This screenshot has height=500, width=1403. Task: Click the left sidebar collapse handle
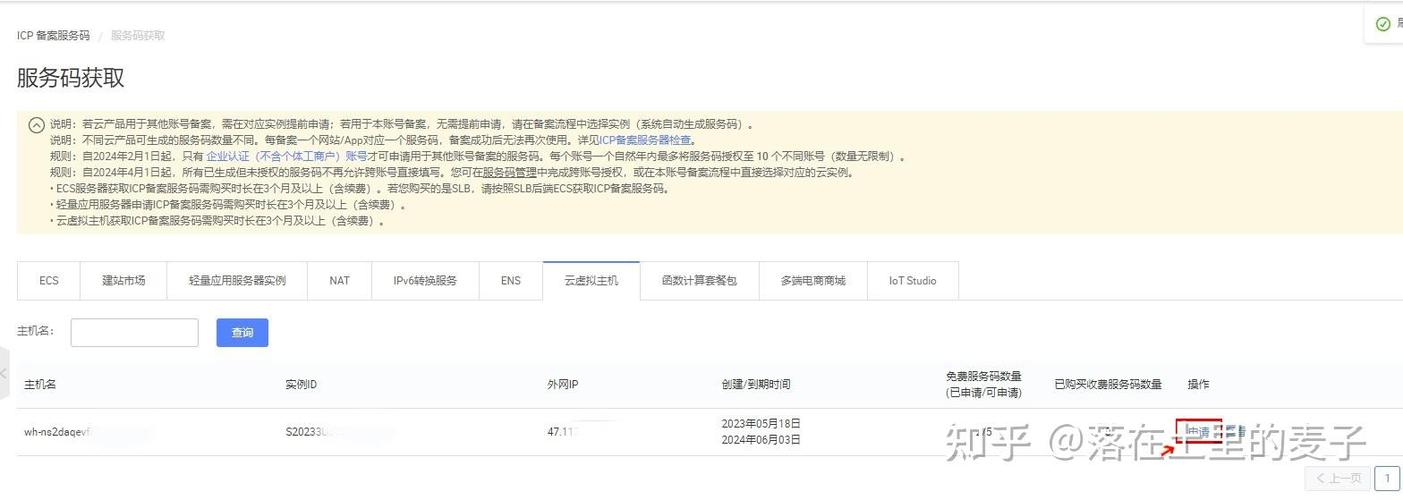pyautogui.click(x=4, y=373)
